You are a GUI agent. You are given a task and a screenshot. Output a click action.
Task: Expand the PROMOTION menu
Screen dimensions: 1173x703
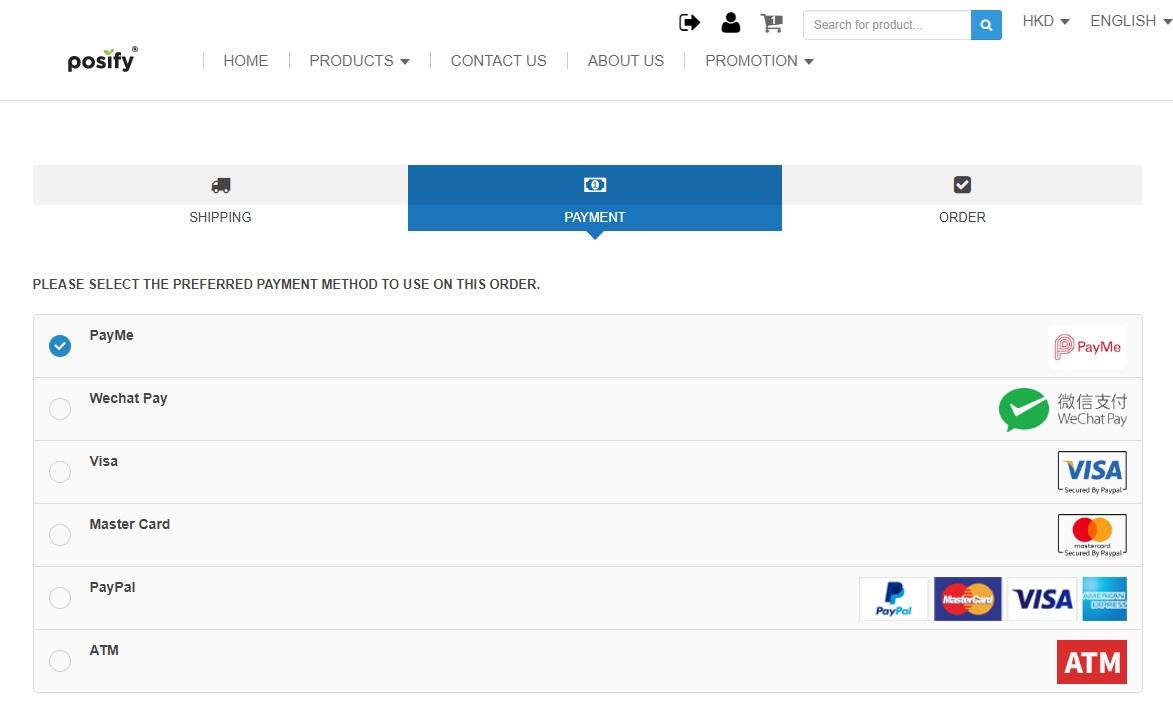[759, 61]
